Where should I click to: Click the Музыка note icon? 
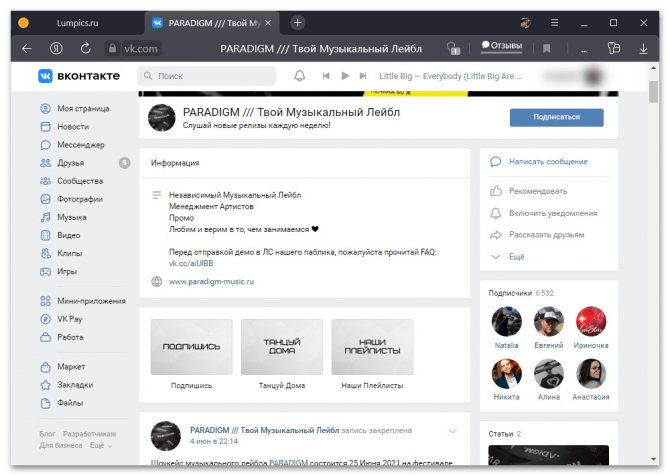[x=45, y=217]
